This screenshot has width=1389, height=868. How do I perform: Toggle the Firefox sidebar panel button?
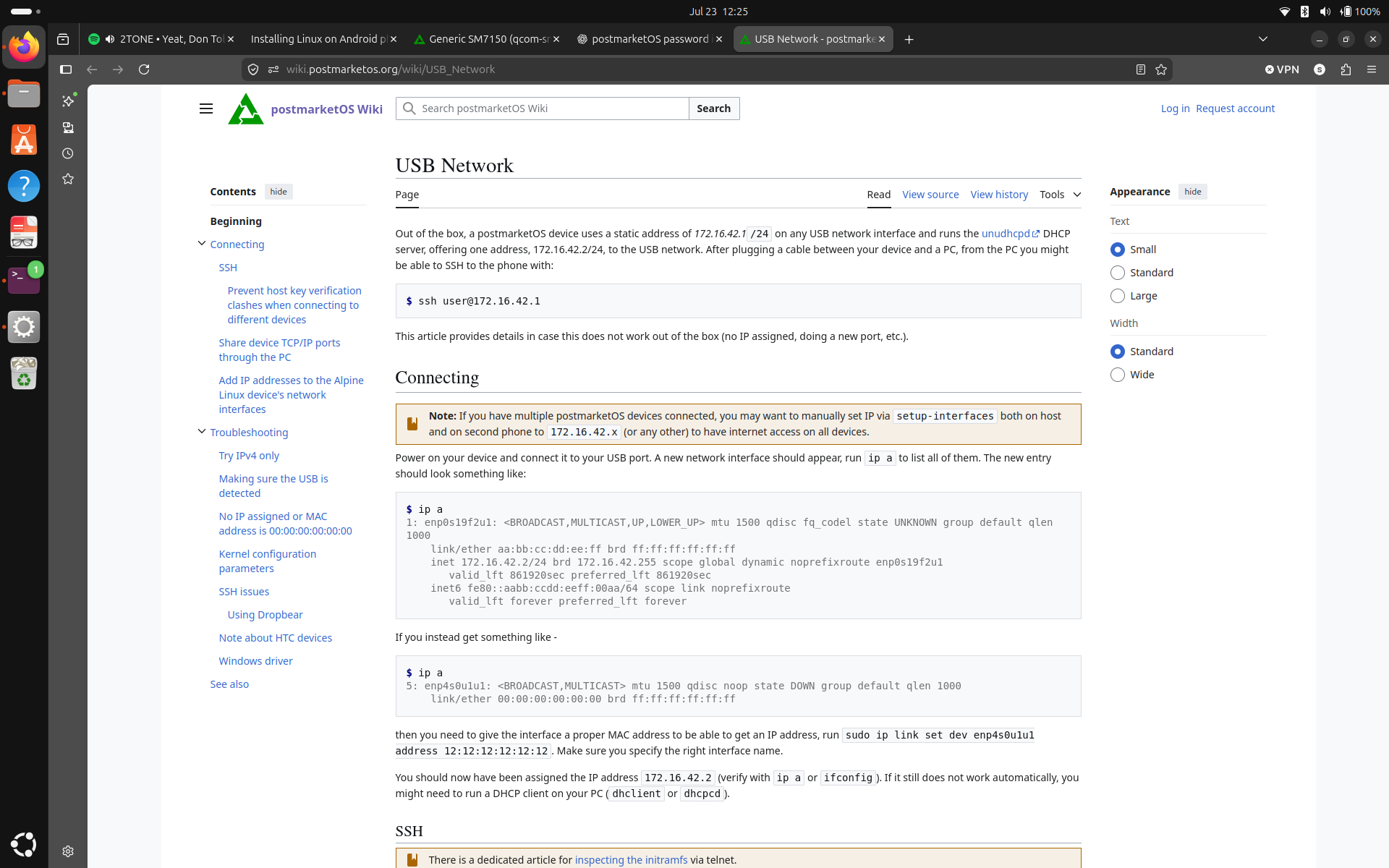(66, 69)
